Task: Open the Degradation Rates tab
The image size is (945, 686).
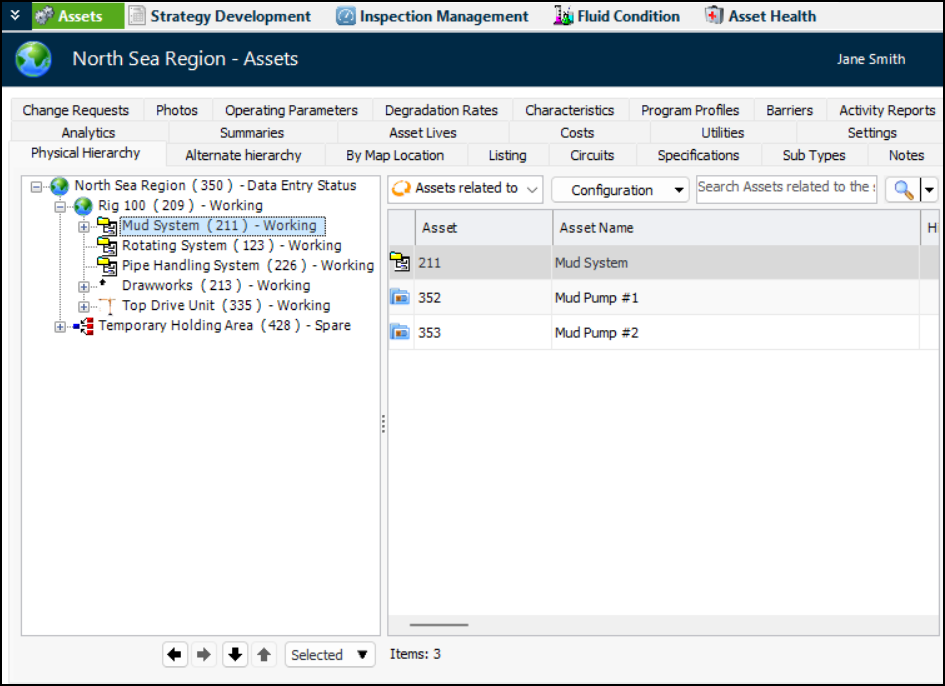Action: click(x=441, y=110)
